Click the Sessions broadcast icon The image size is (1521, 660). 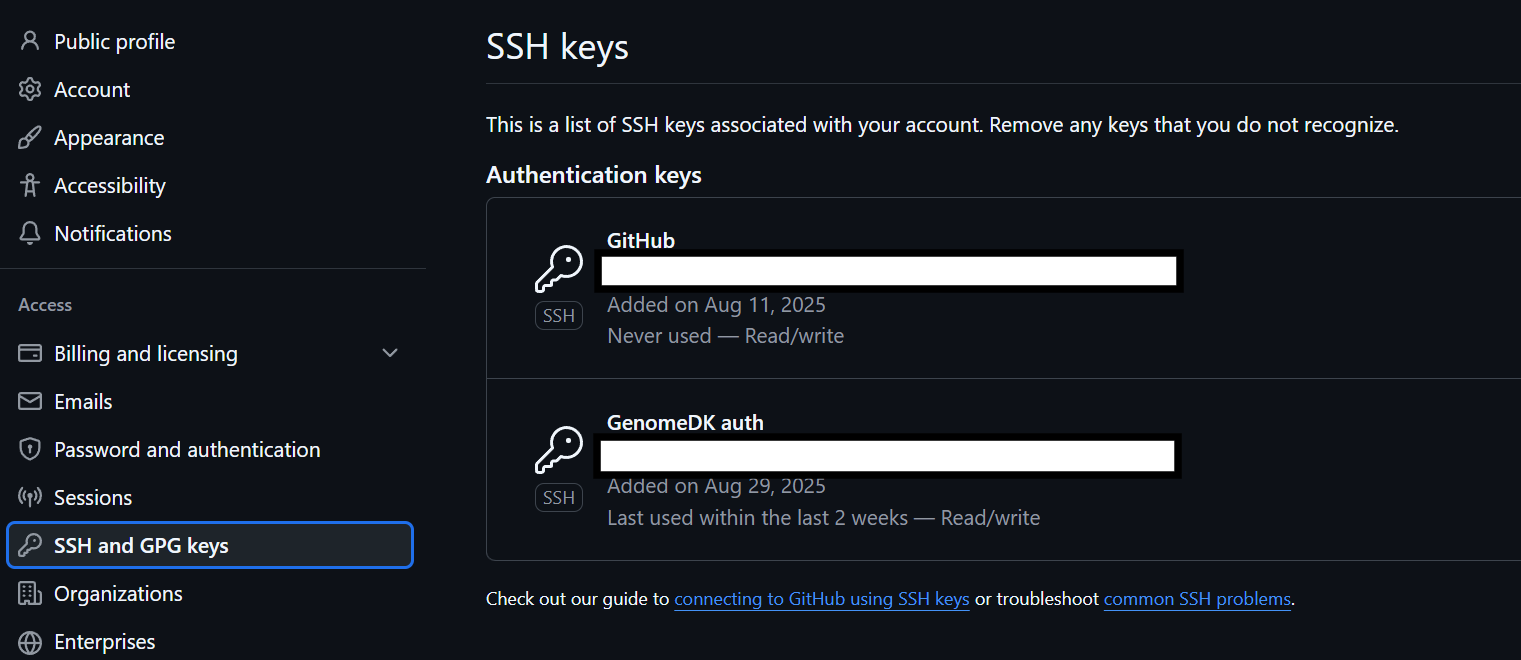[x=30, y=497]
